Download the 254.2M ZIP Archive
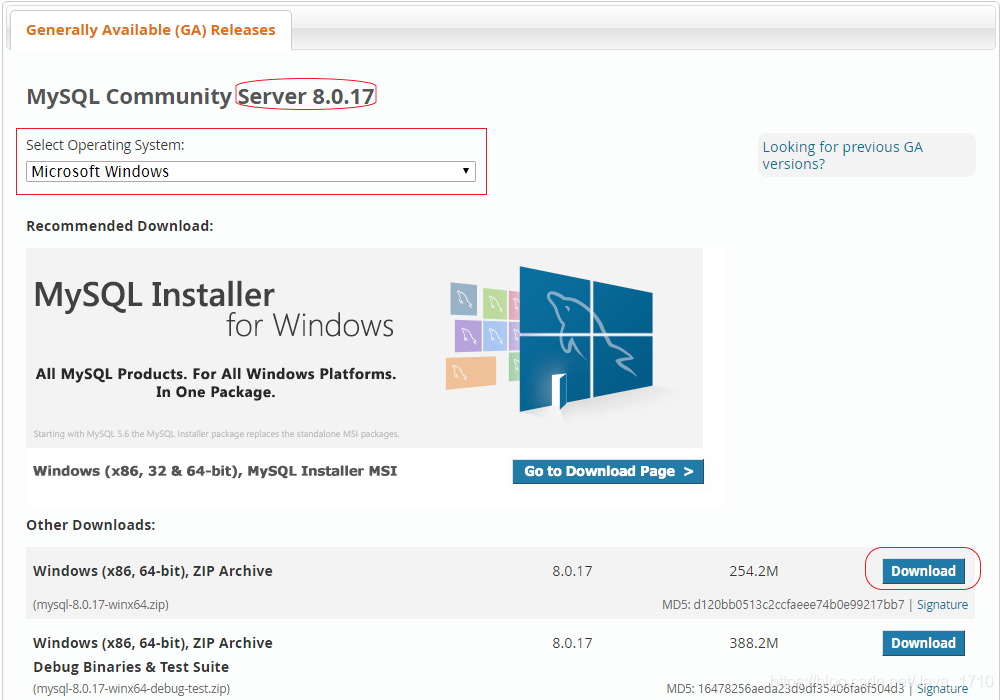1003x700 pixels. [923, 571]
